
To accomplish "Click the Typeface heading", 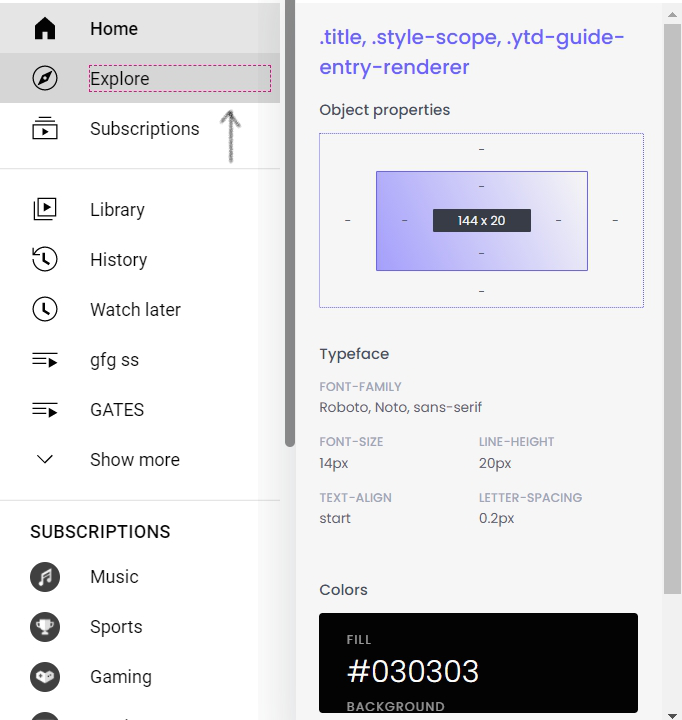I will 354,354.
